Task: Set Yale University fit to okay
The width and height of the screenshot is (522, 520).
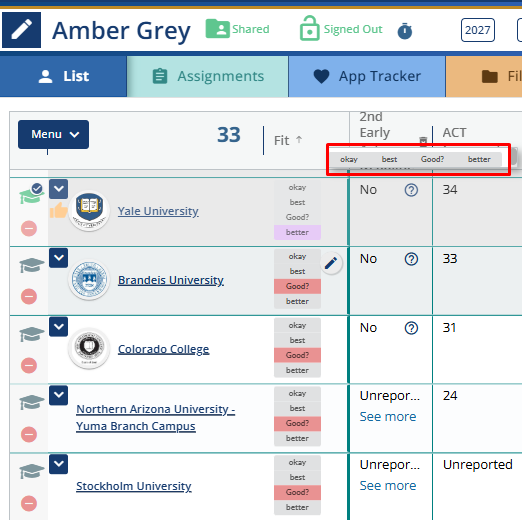Action: [297, 187]
